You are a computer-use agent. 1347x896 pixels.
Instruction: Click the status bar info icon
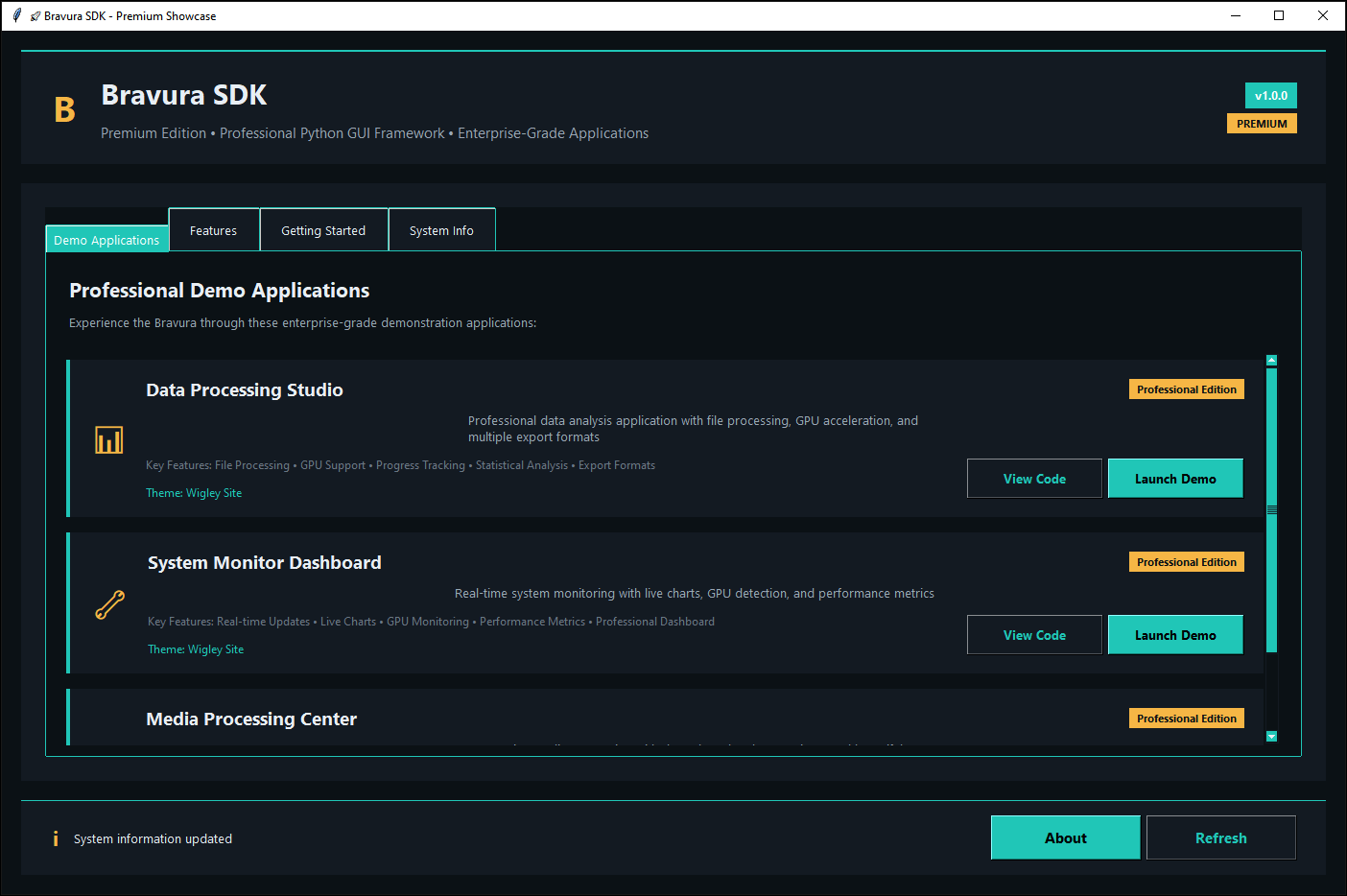[56, 838]
